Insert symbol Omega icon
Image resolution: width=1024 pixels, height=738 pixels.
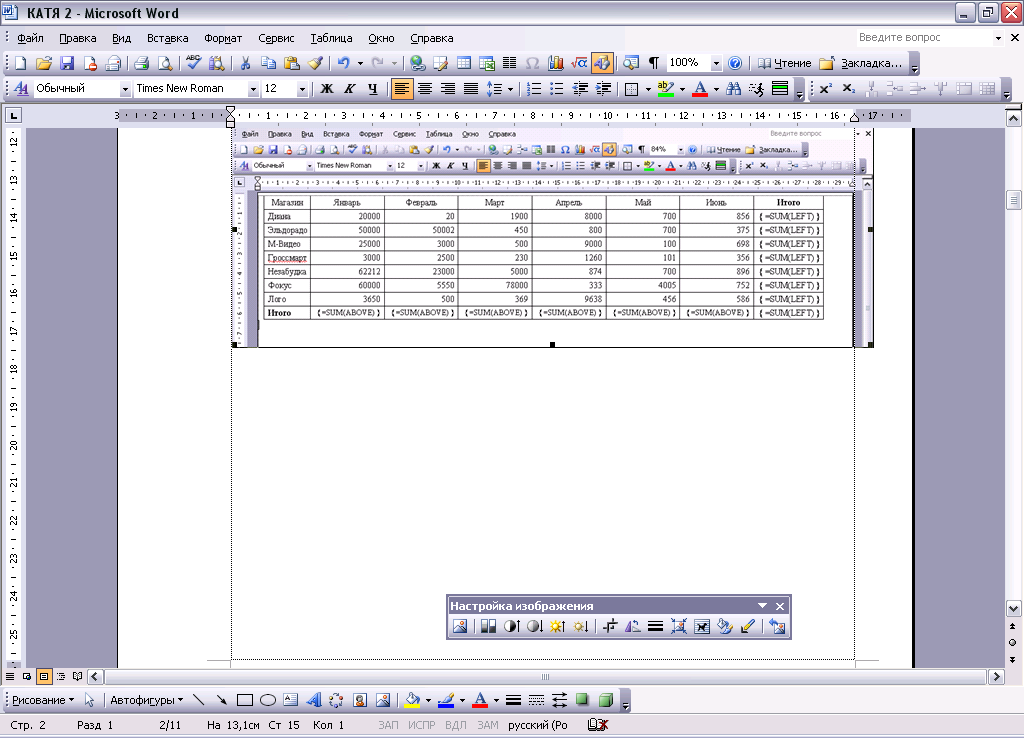[x=533, y=63]
